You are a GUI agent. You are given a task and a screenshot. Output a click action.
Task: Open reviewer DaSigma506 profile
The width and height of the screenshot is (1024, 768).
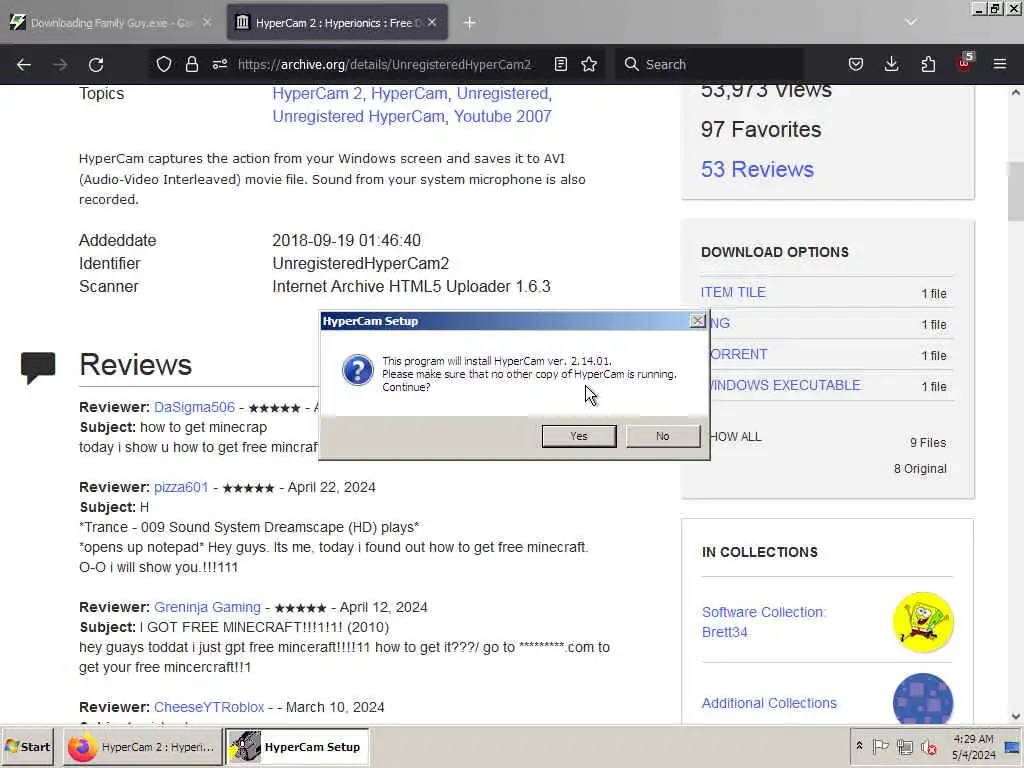coord(194,407)
